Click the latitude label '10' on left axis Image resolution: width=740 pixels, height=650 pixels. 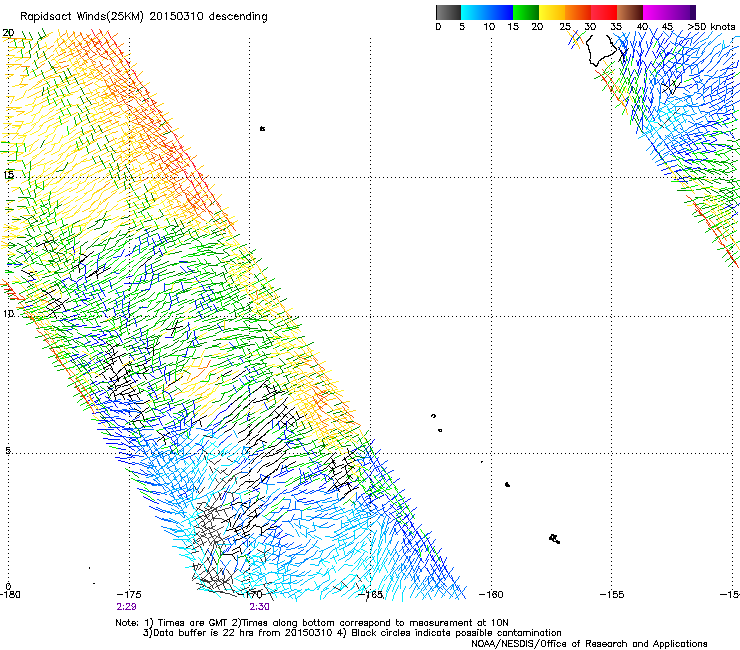tap(8, 314)
